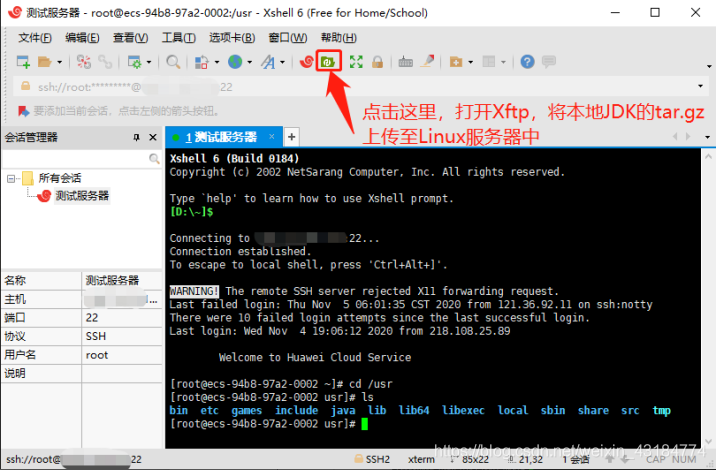Expand the layout arrangement dropdown arrow

[503, 62]
